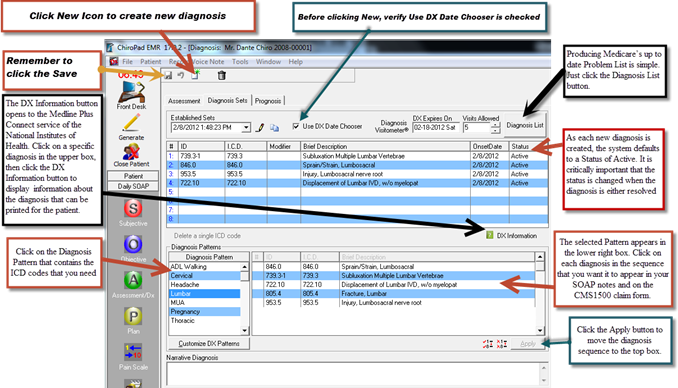Click the ChiroPad logo icon in menu bar
Screen dimensions: 678x388
pyautogui.click(x=114, y=61)
